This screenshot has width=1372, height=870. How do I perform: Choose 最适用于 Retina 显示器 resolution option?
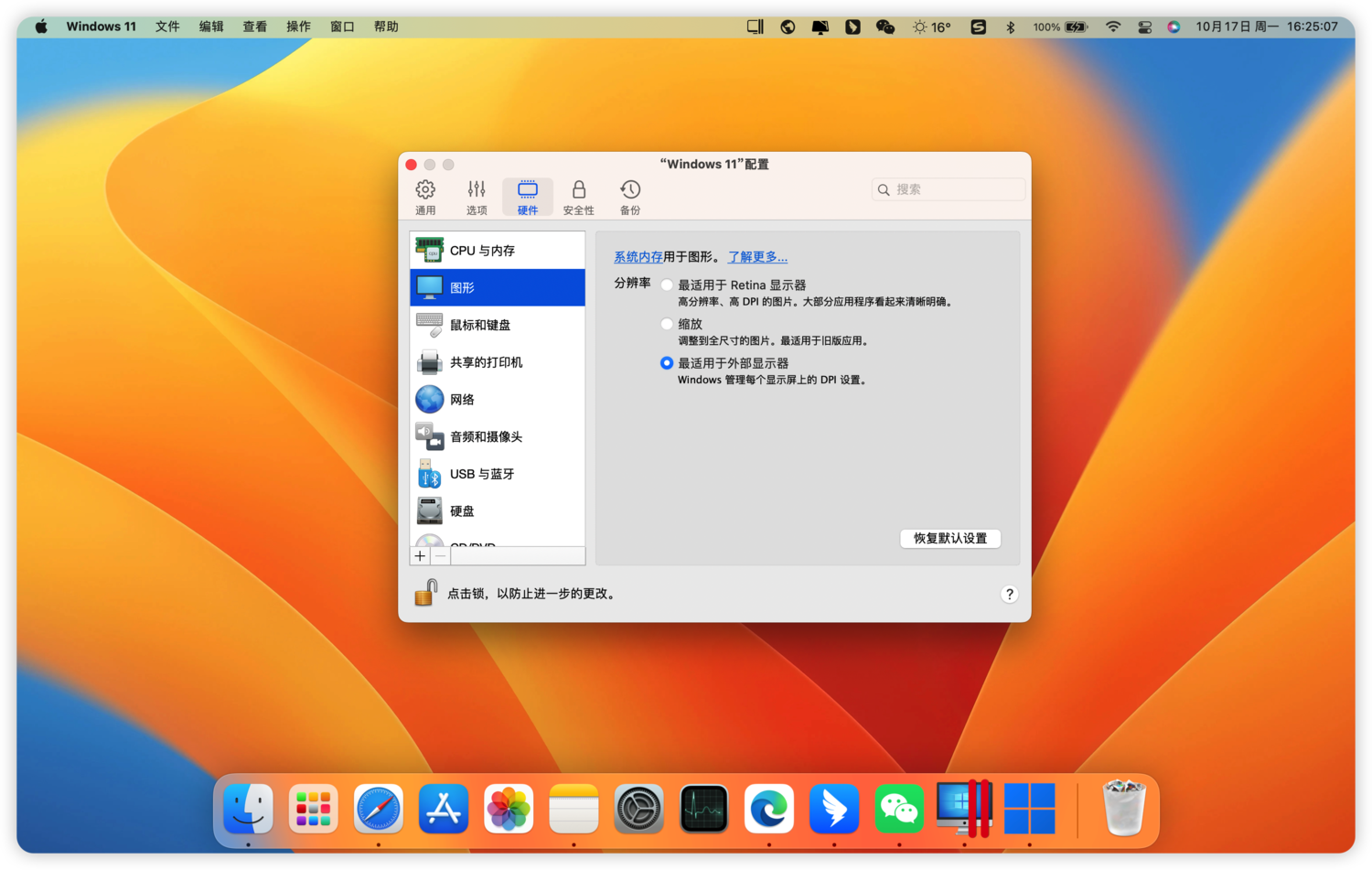667,285
